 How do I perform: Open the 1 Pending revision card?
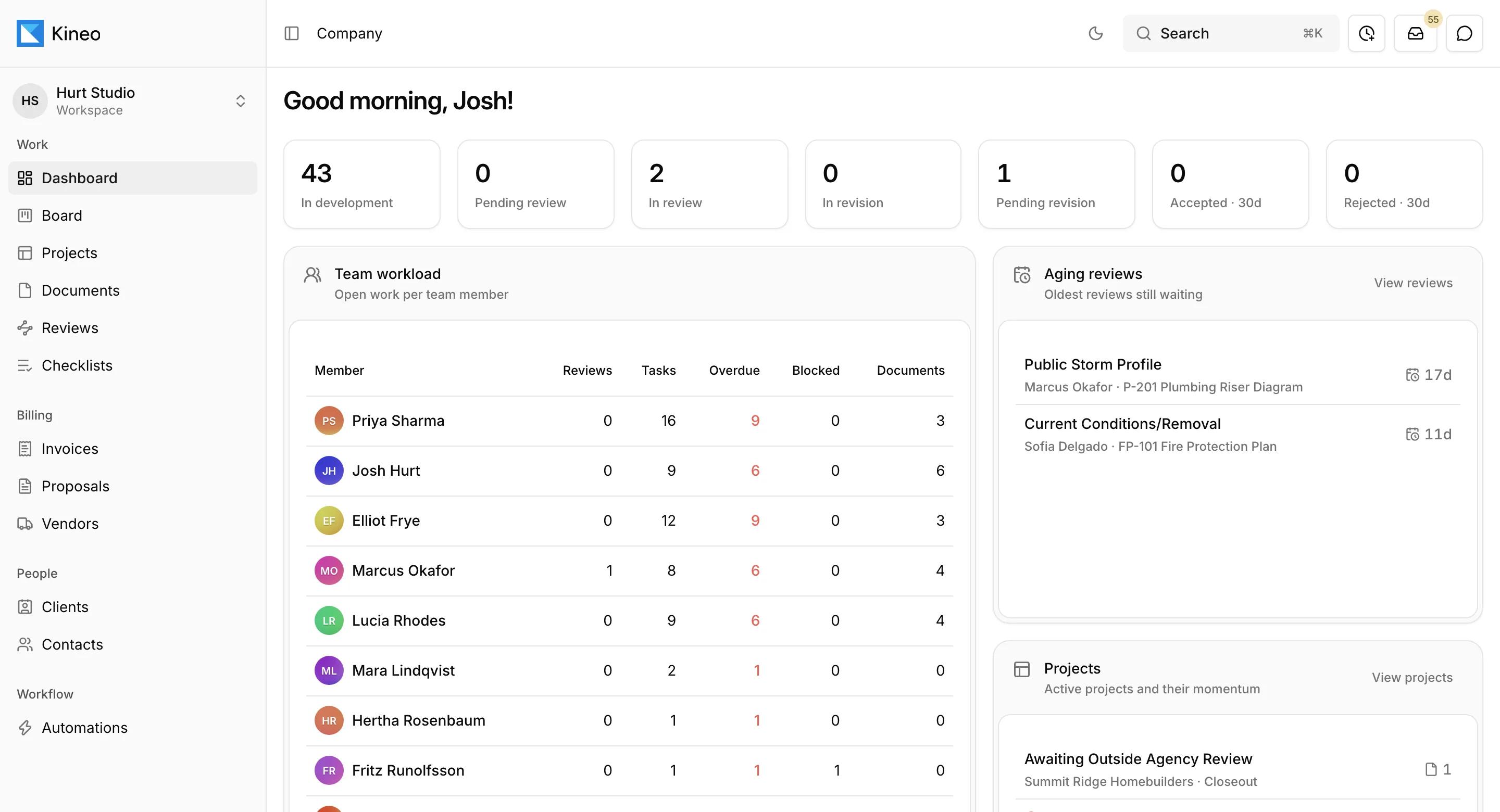(x=1056, y=184)
